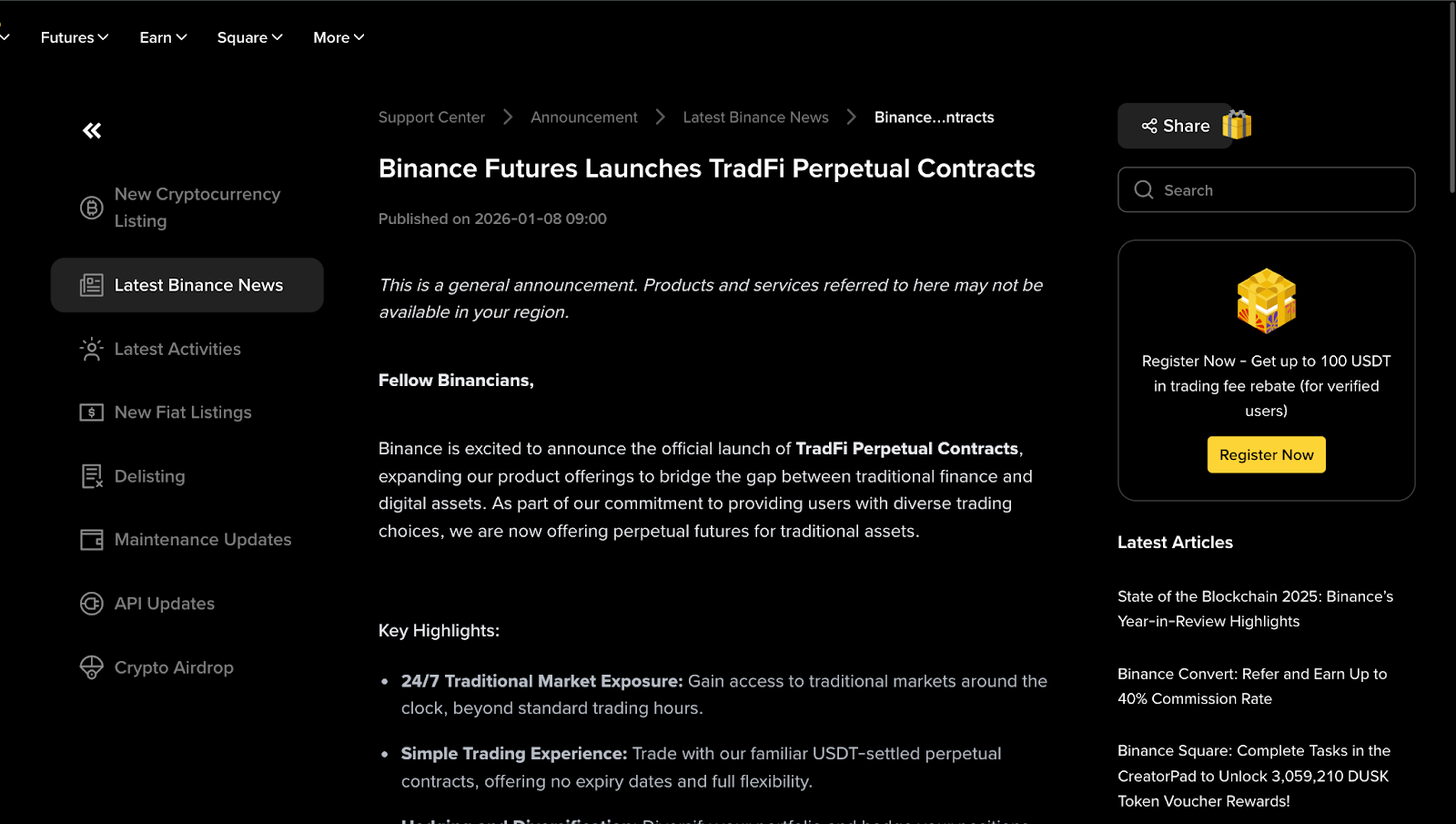Click inside the Search input field
The width and height of the screenshot is (1456, 824).
(x=1265, y=189)
